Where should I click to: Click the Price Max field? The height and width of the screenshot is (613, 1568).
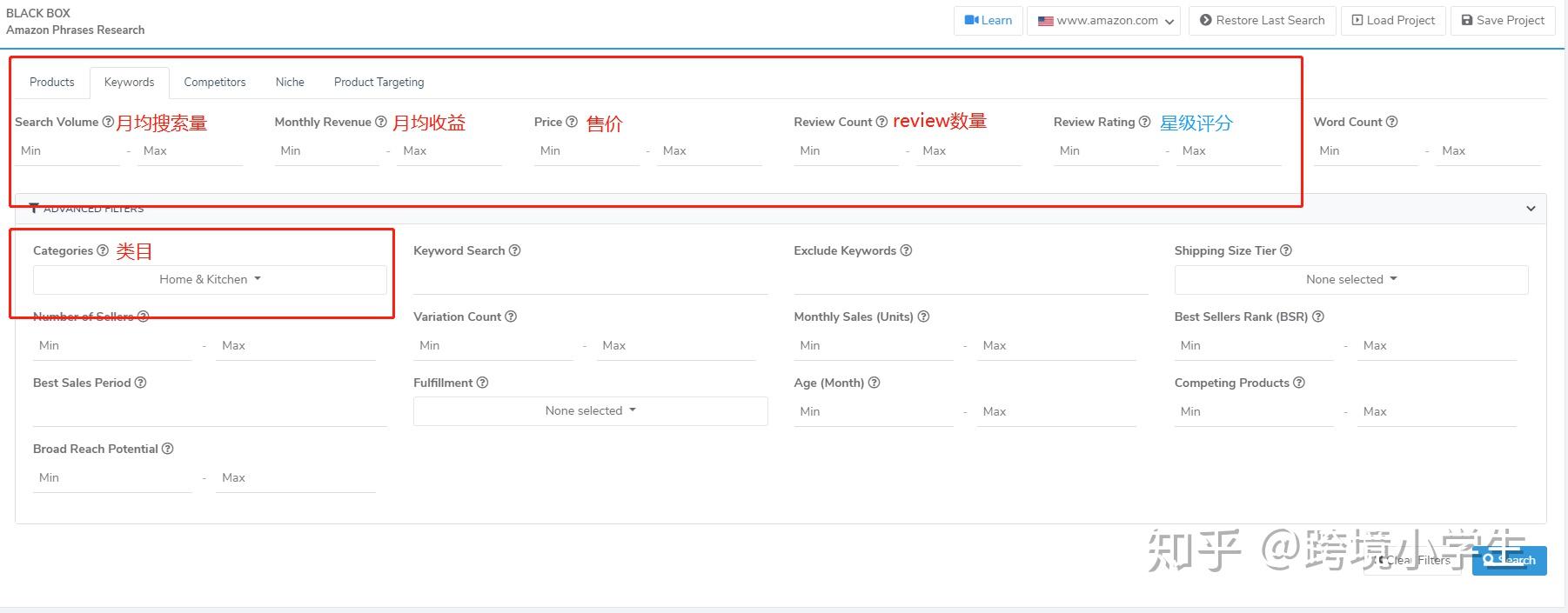(x=709, y=151)
